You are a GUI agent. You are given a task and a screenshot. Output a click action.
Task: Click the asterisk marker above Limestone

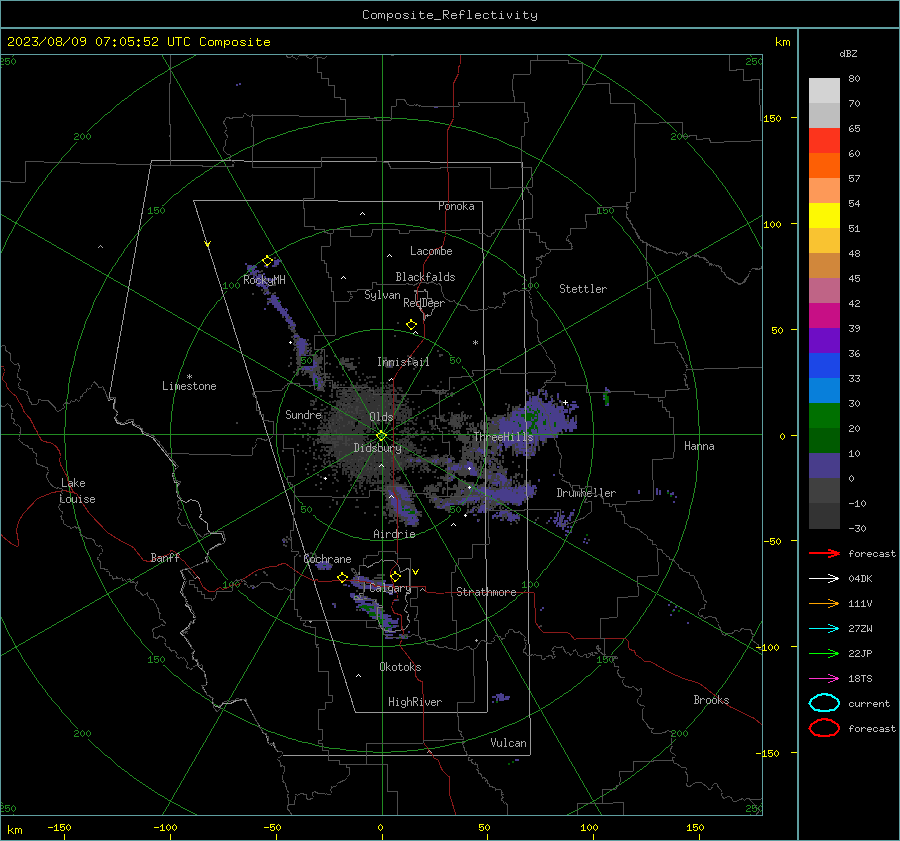(189, 377)
